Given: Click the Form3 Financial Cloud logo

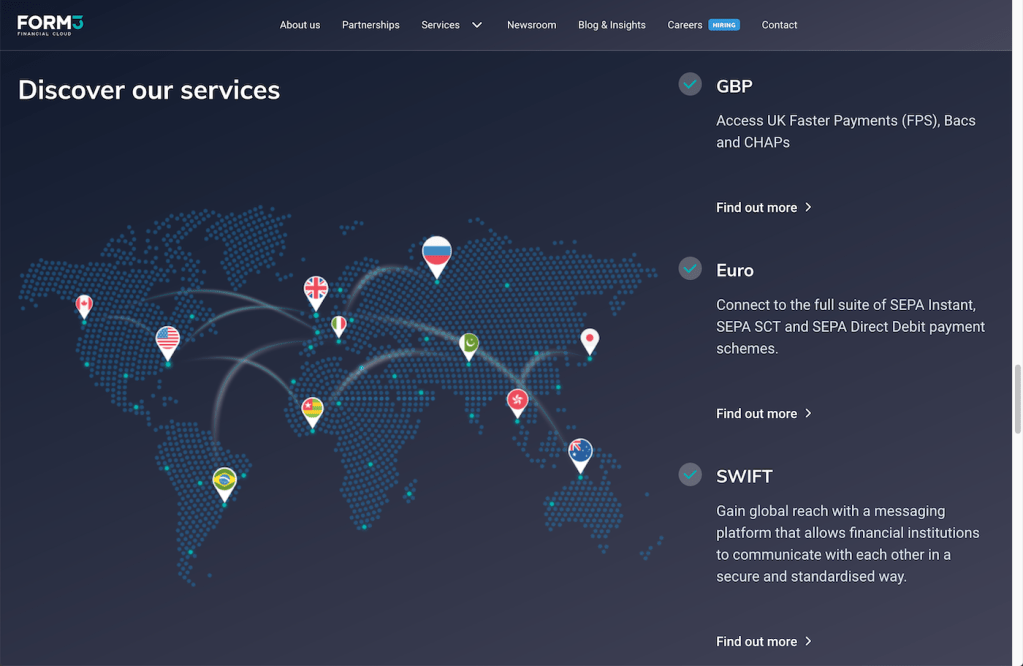Looking at the screenshot, I should (50, 25).
